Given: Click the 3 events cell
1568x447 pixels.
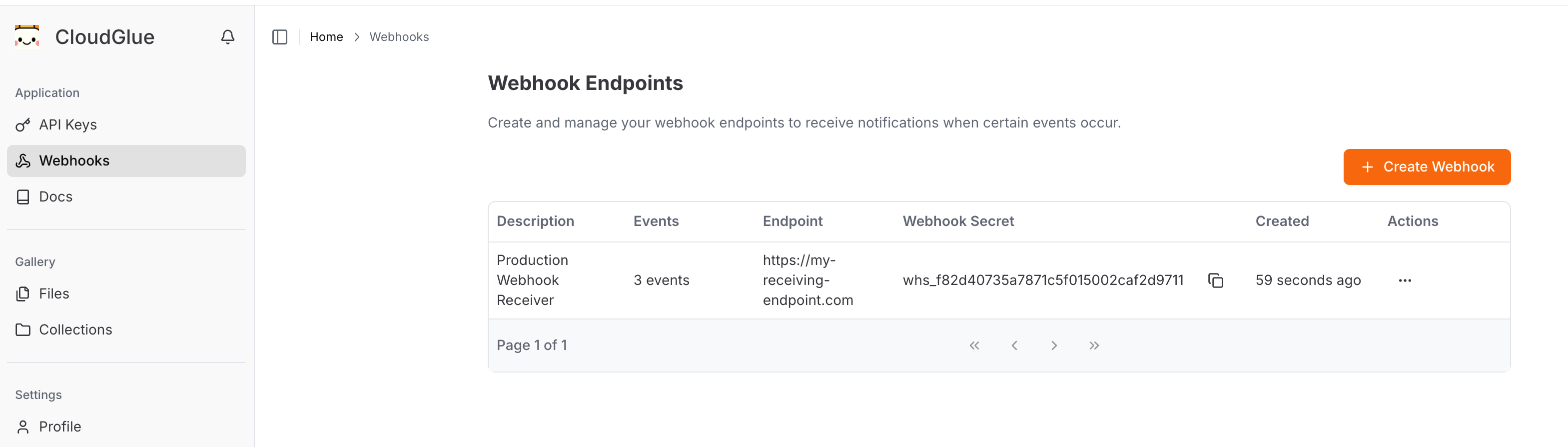Looking at the screenshot, I should point(661,280).
